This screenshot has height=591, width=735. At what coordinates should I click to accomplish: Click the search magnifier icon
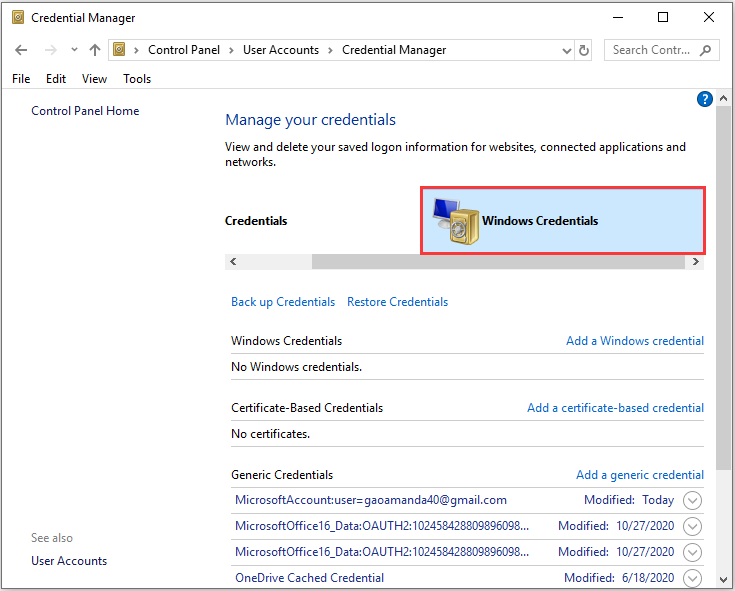(705, 50)
